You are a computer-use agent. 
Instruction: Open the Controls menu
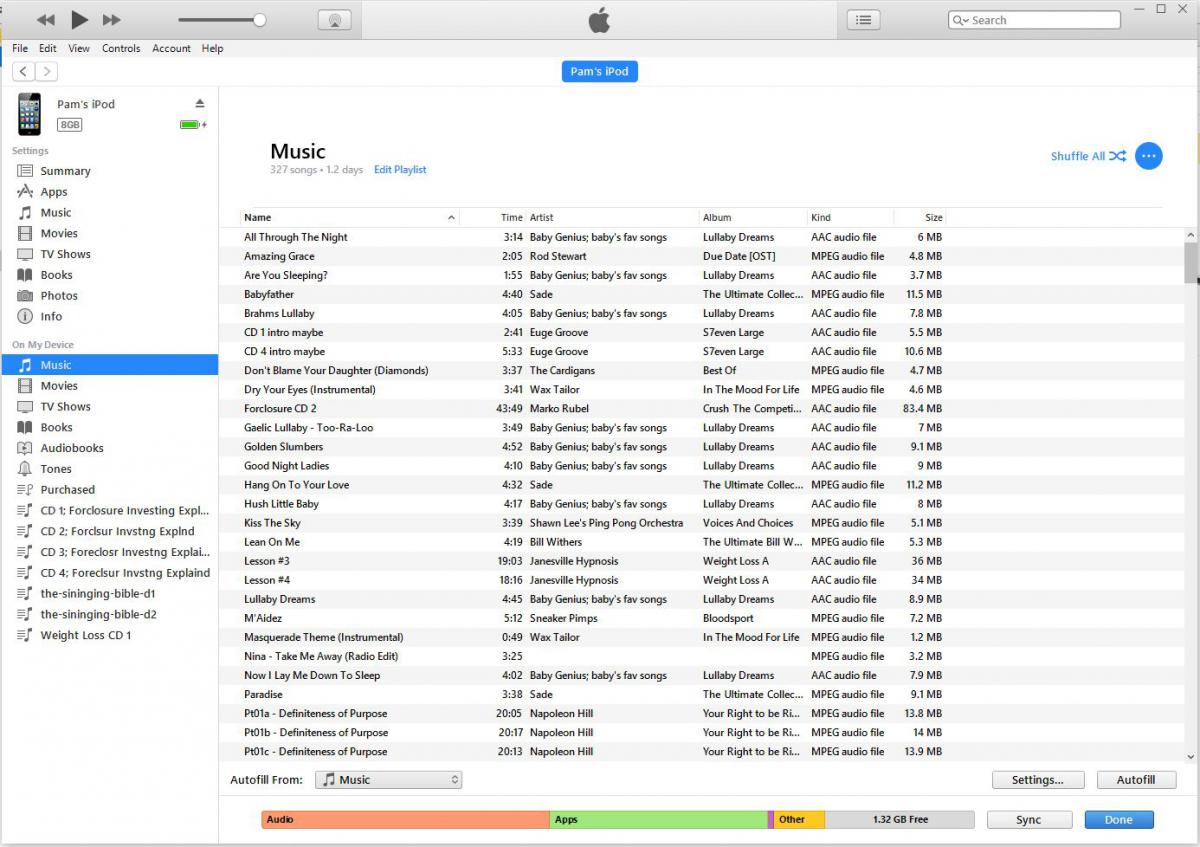click(x=121, y=48)
